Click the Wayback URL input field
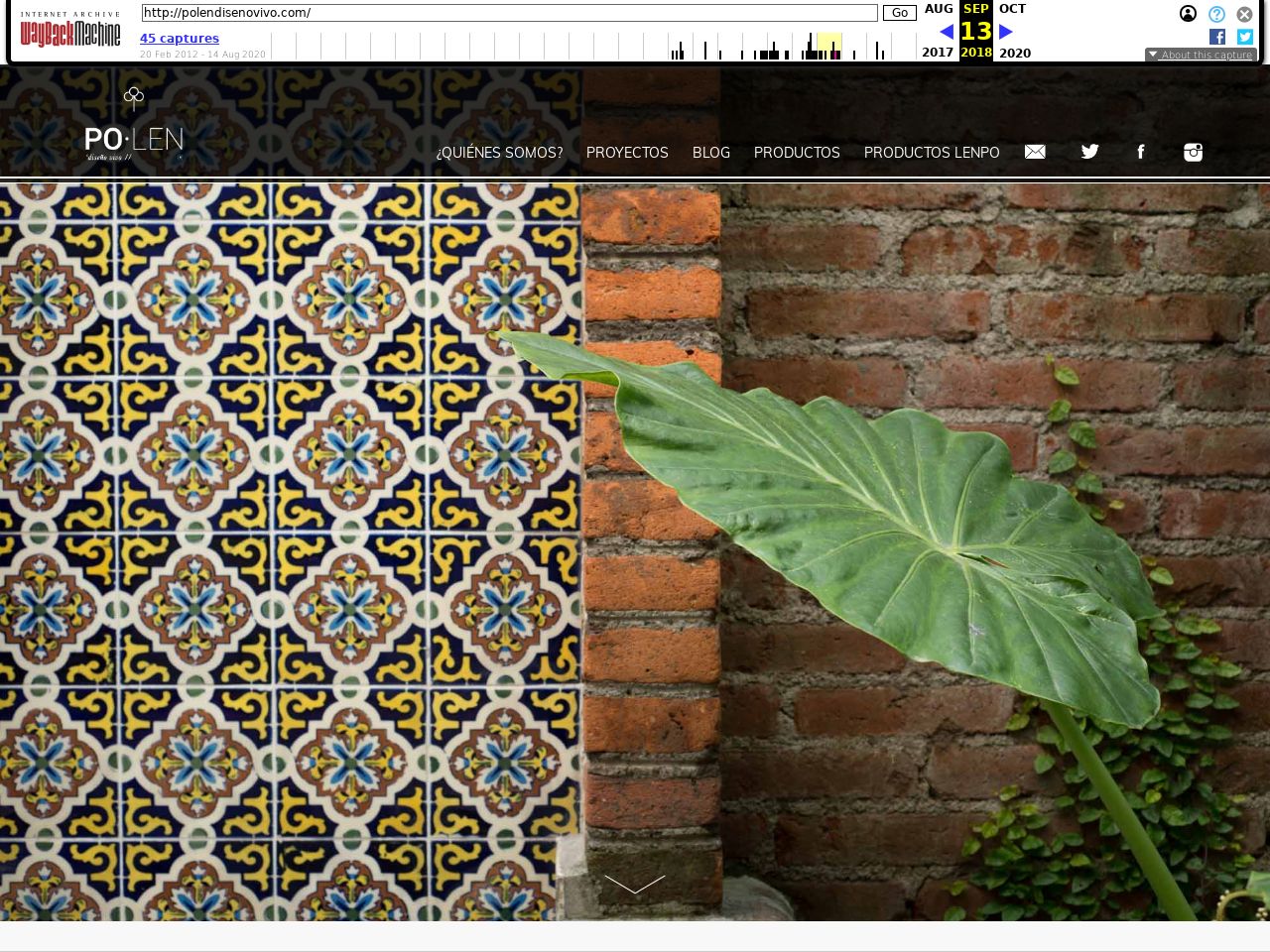This screenshot has height=952, width=1270. pos(509,13)
